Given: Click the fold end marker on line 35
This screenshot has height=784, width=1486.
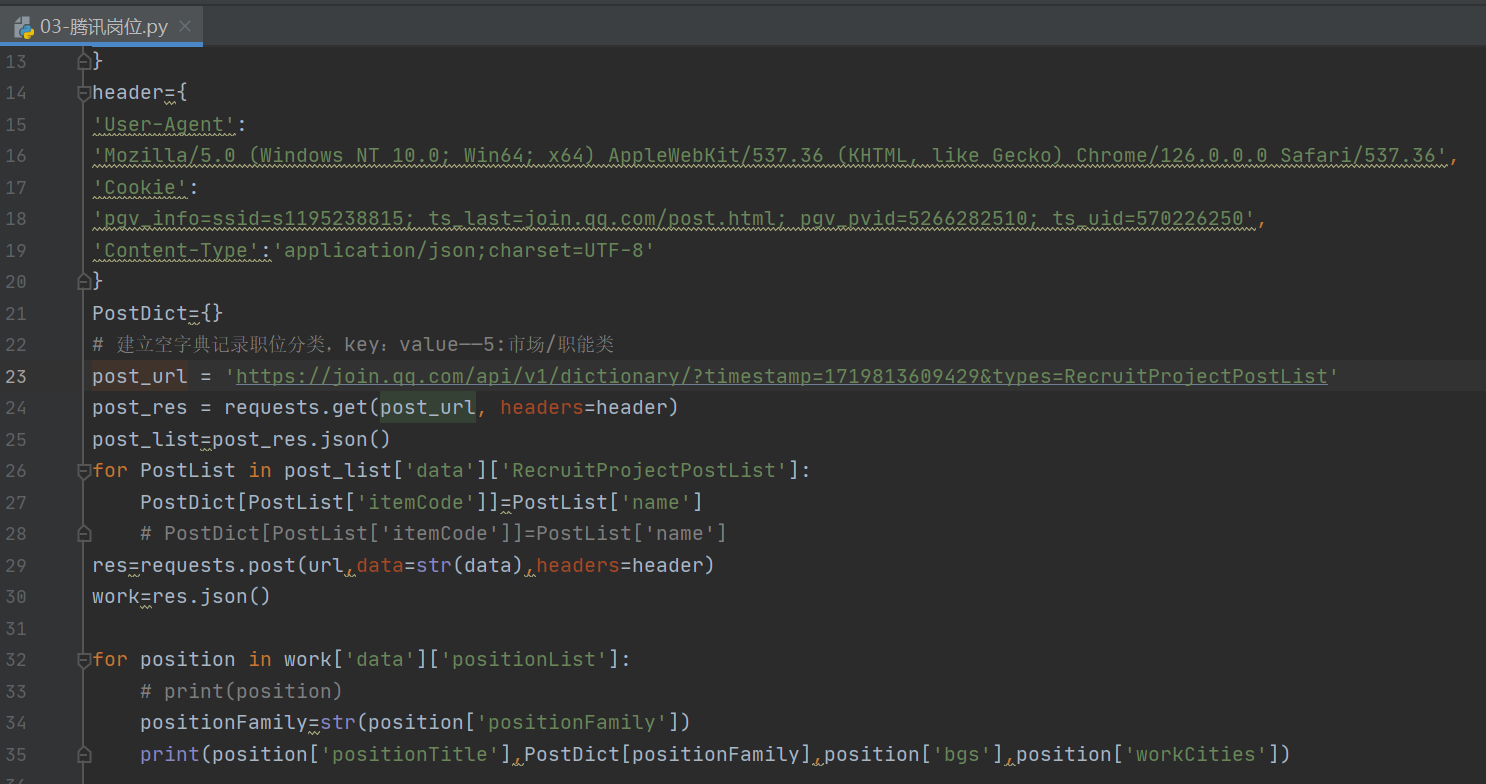Looking at the screenshot, I should pyautogui.click(x=84, y=754).
